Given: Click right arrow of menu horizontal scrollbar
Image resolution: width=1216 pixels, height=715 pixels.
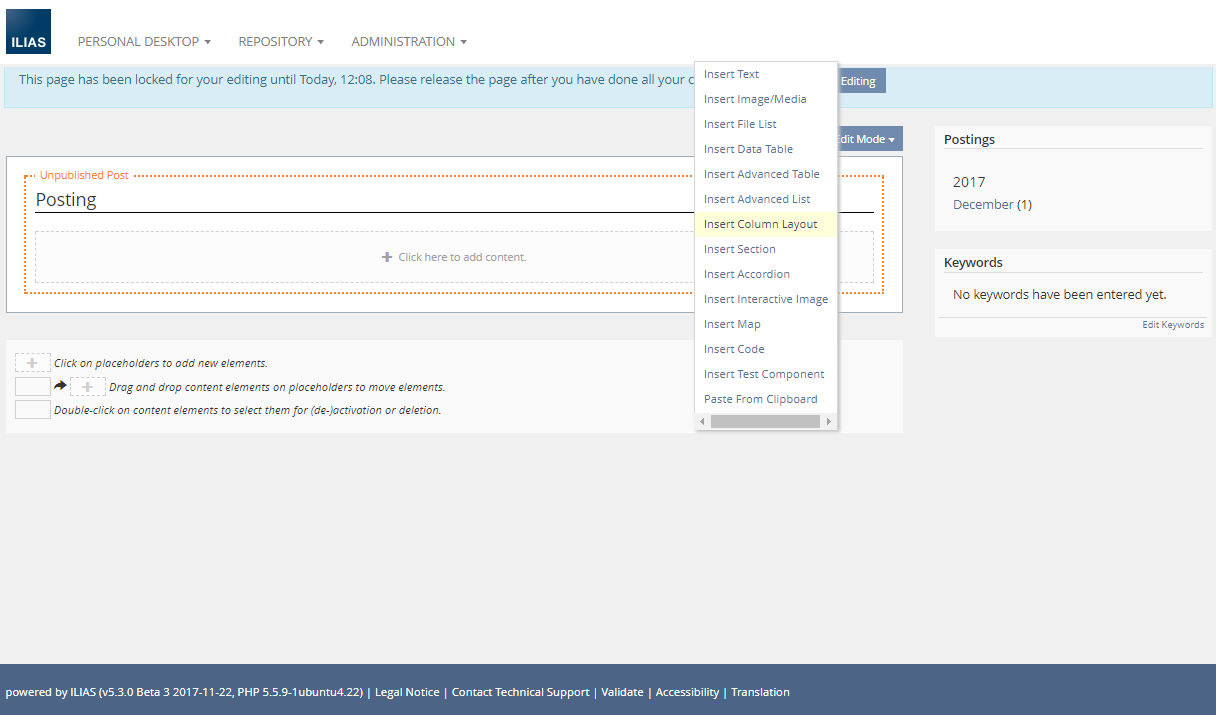Looking at the screenshot, I should [829, 422].
